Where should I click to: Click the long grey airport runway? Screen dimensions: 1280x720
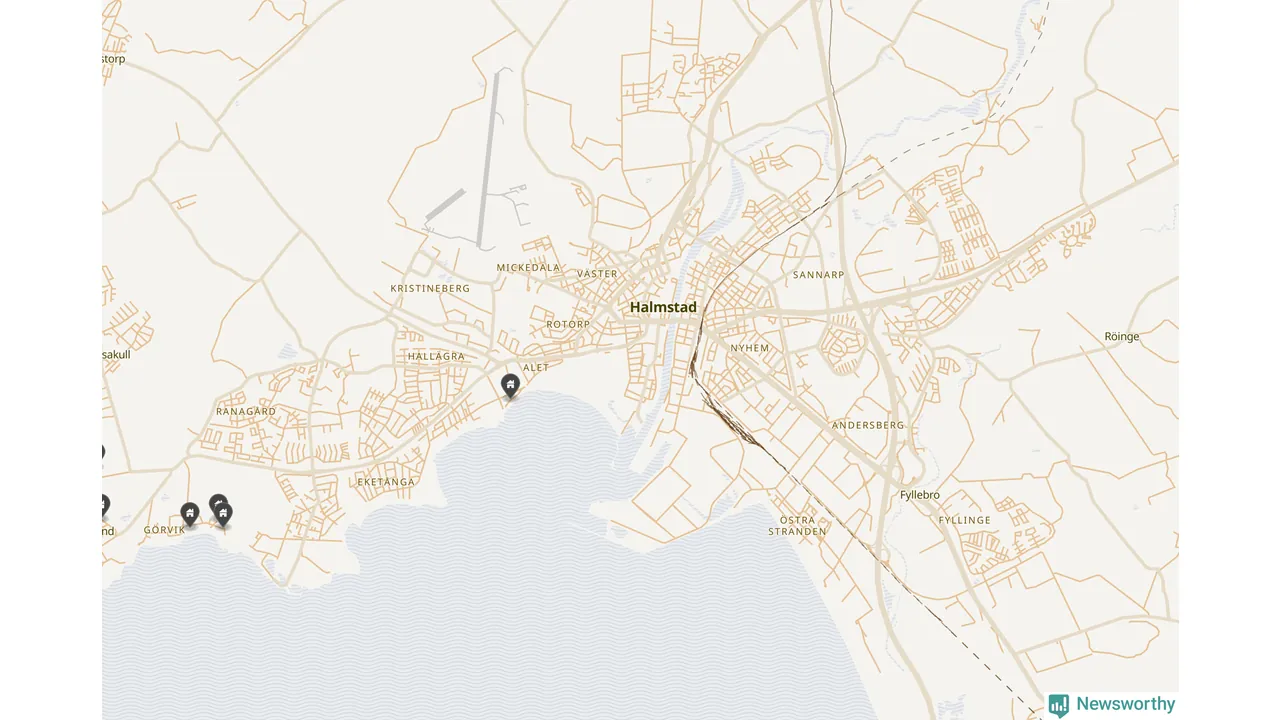click(x=487, y=160)
